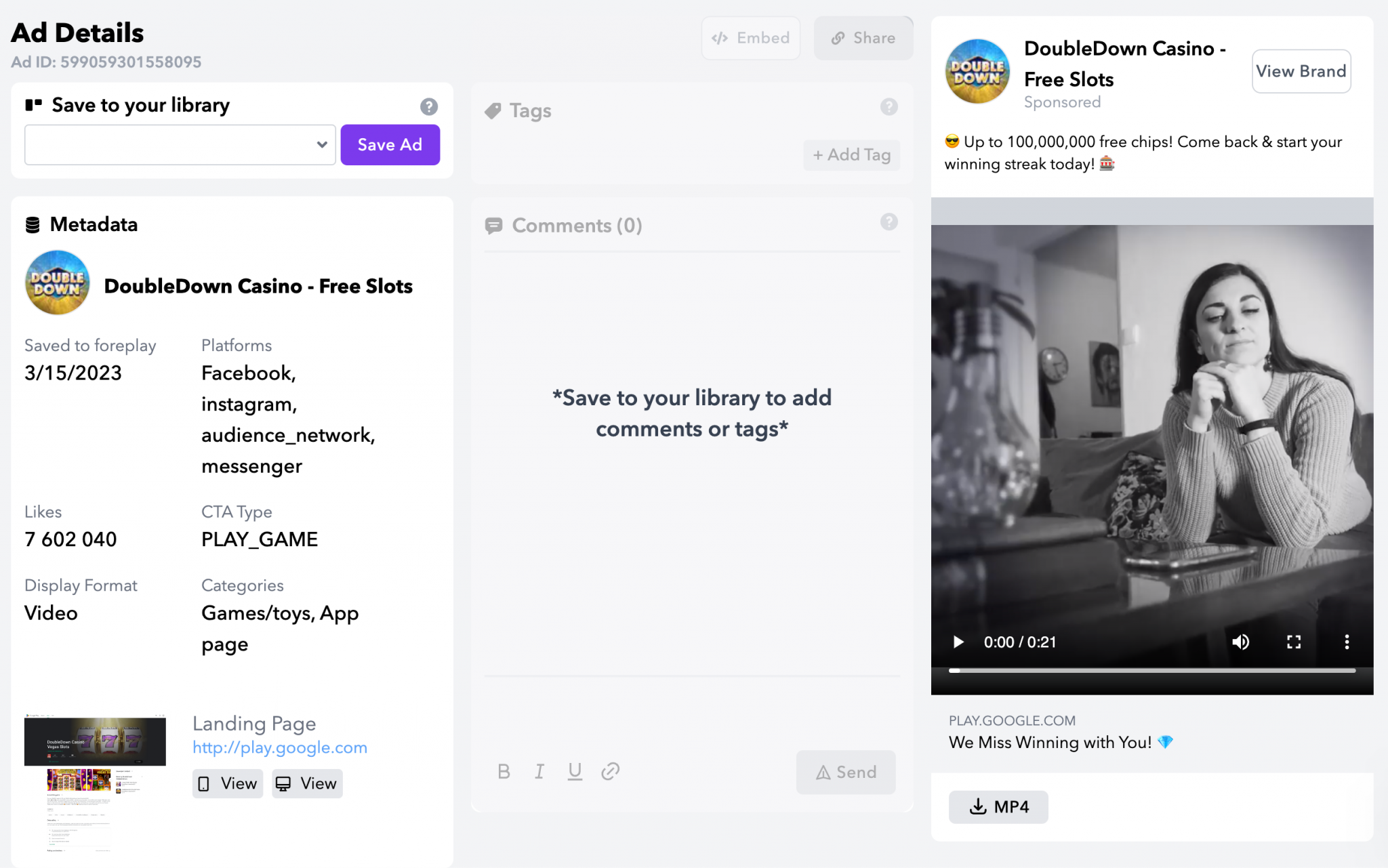Click the Display Format value Video

point(51,613)
